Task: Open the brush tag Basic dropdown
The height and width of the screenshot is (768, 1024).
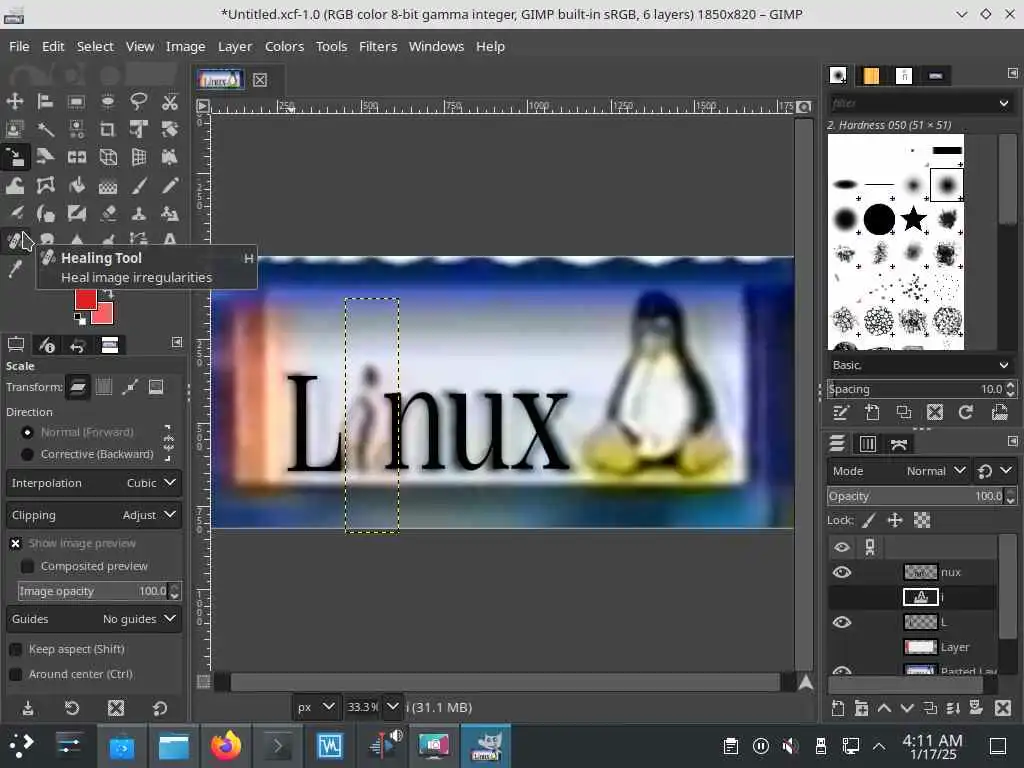Action: pyautogui.click(x=920, y=365)
